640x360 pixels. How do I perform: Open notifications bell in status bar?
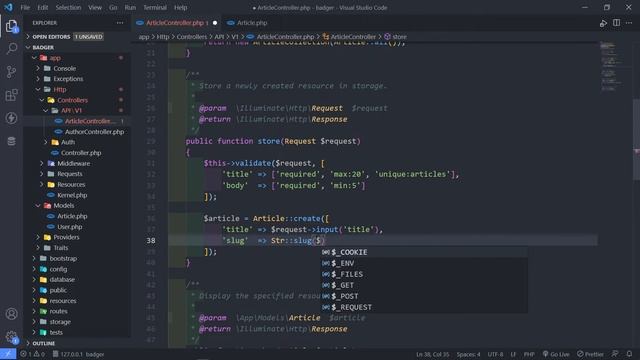(x=629, y=354)
